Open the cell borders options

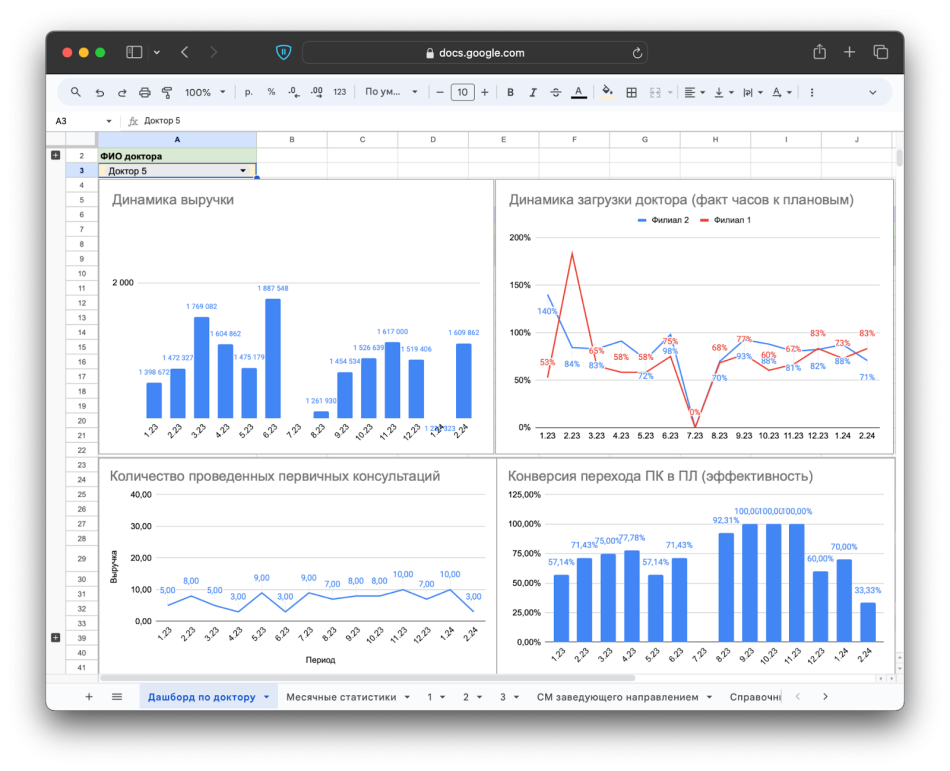point(631,92)
